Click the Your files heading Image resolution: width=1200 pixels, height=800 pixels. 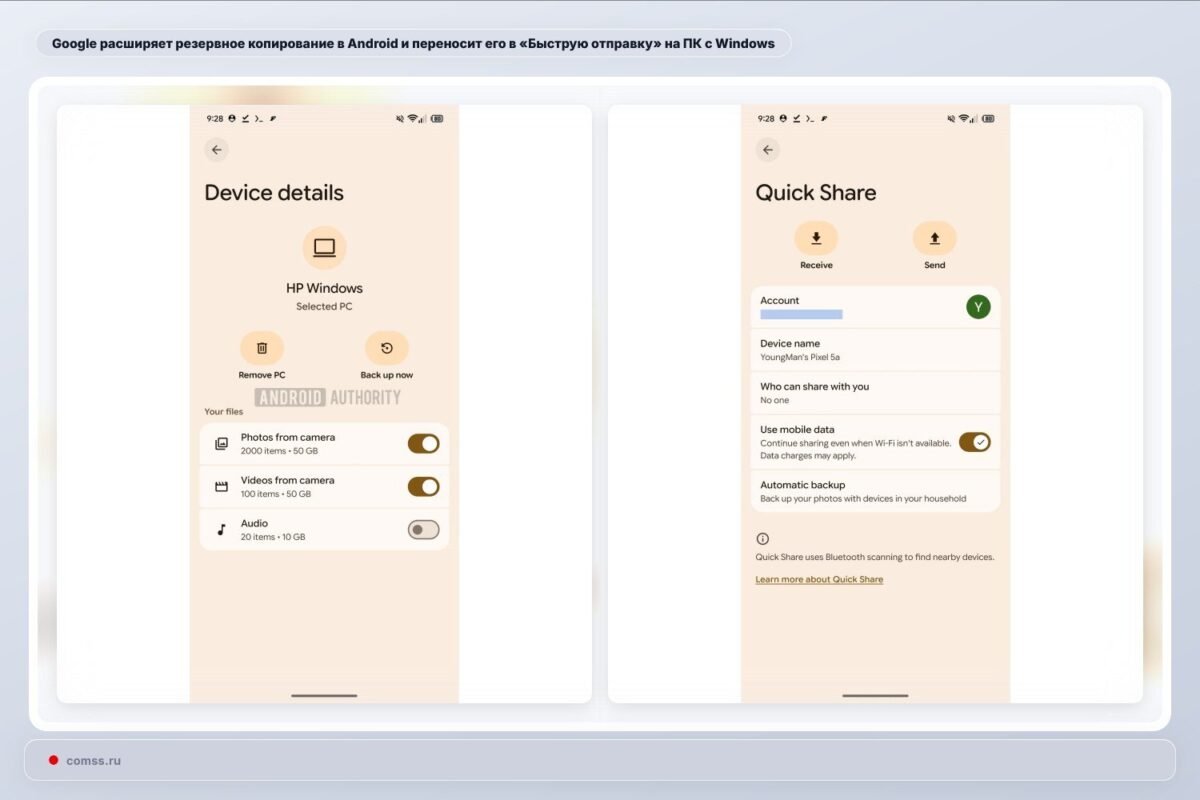[x=224, y=412]
